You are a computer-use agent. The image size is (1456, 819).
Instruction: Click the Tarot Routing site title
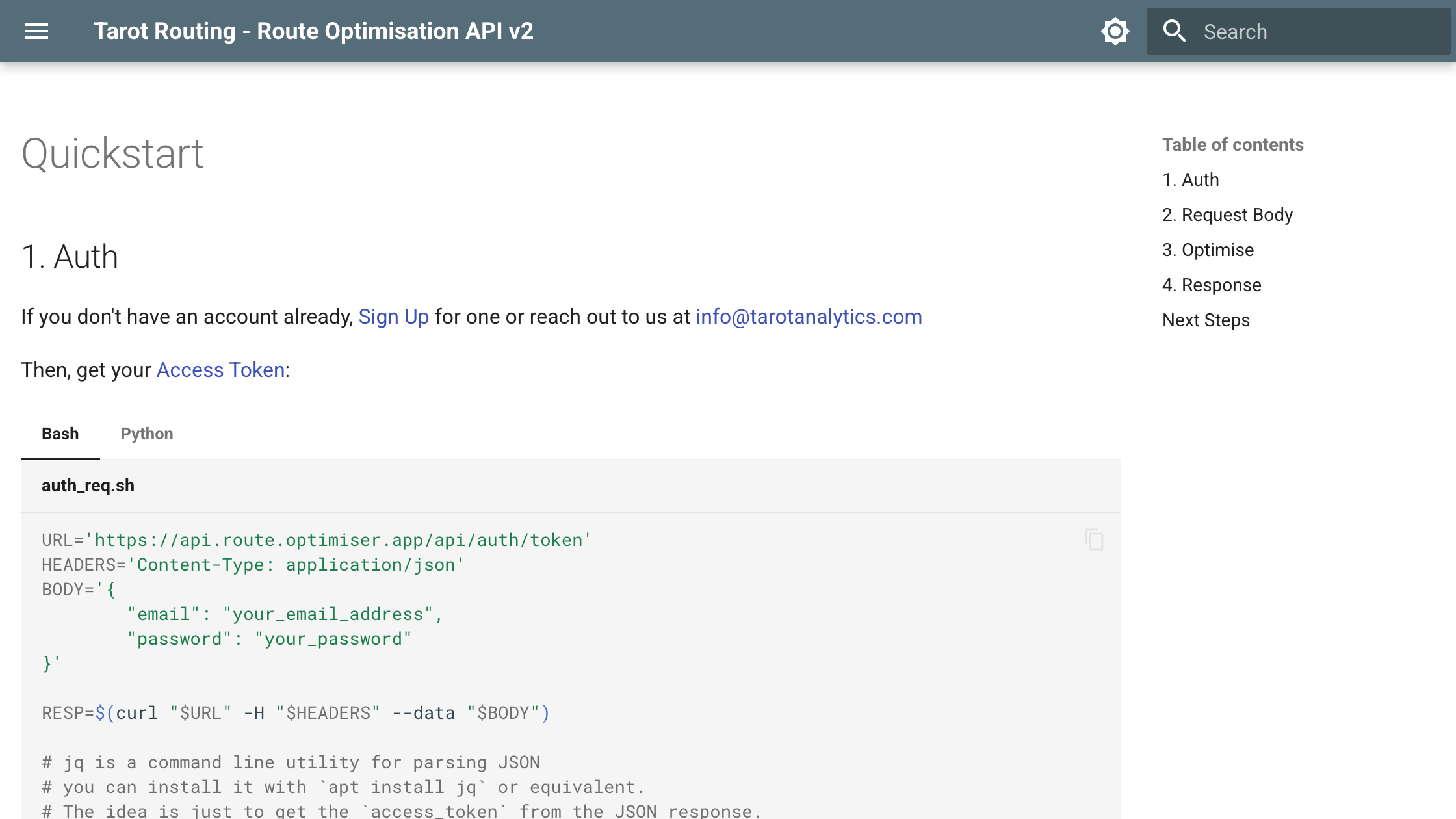click(x=314, y=31)
